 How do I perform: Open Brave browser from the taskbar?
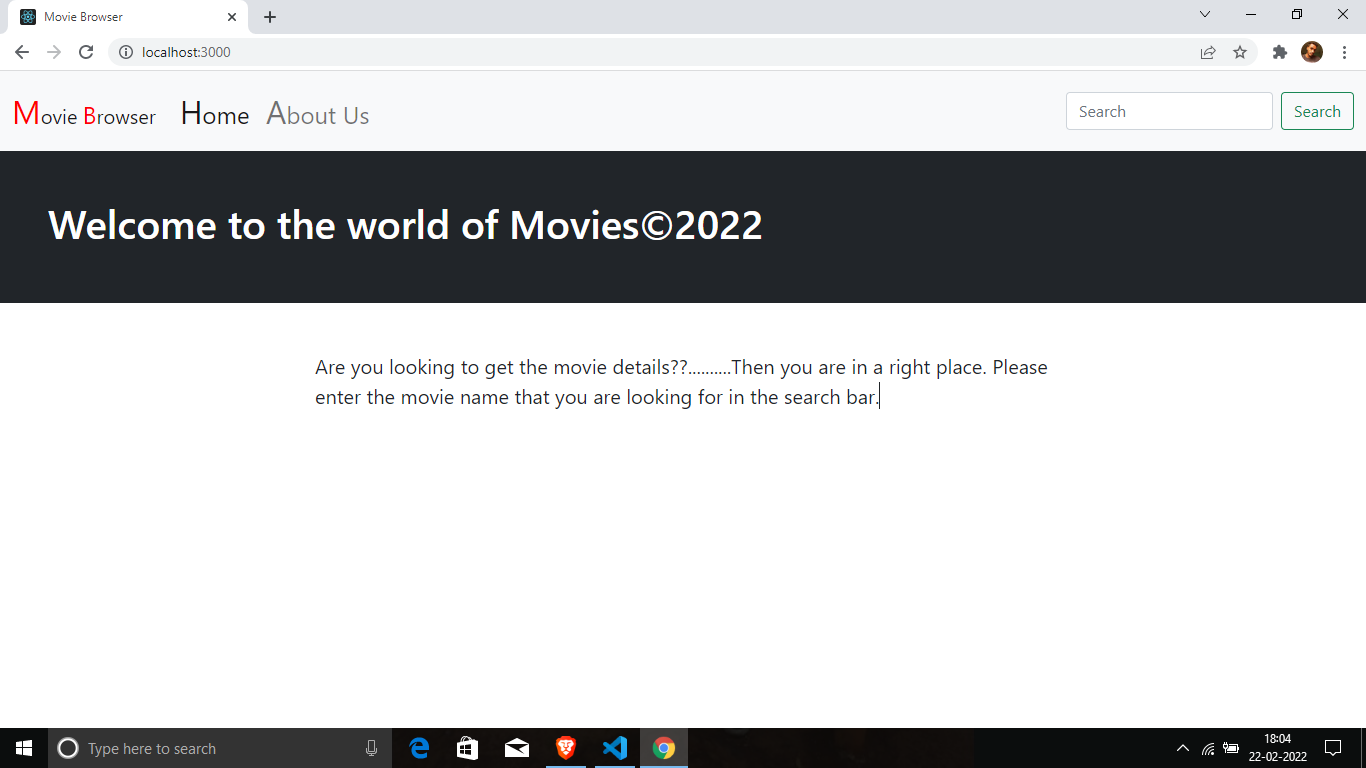[x=565, y=748]
